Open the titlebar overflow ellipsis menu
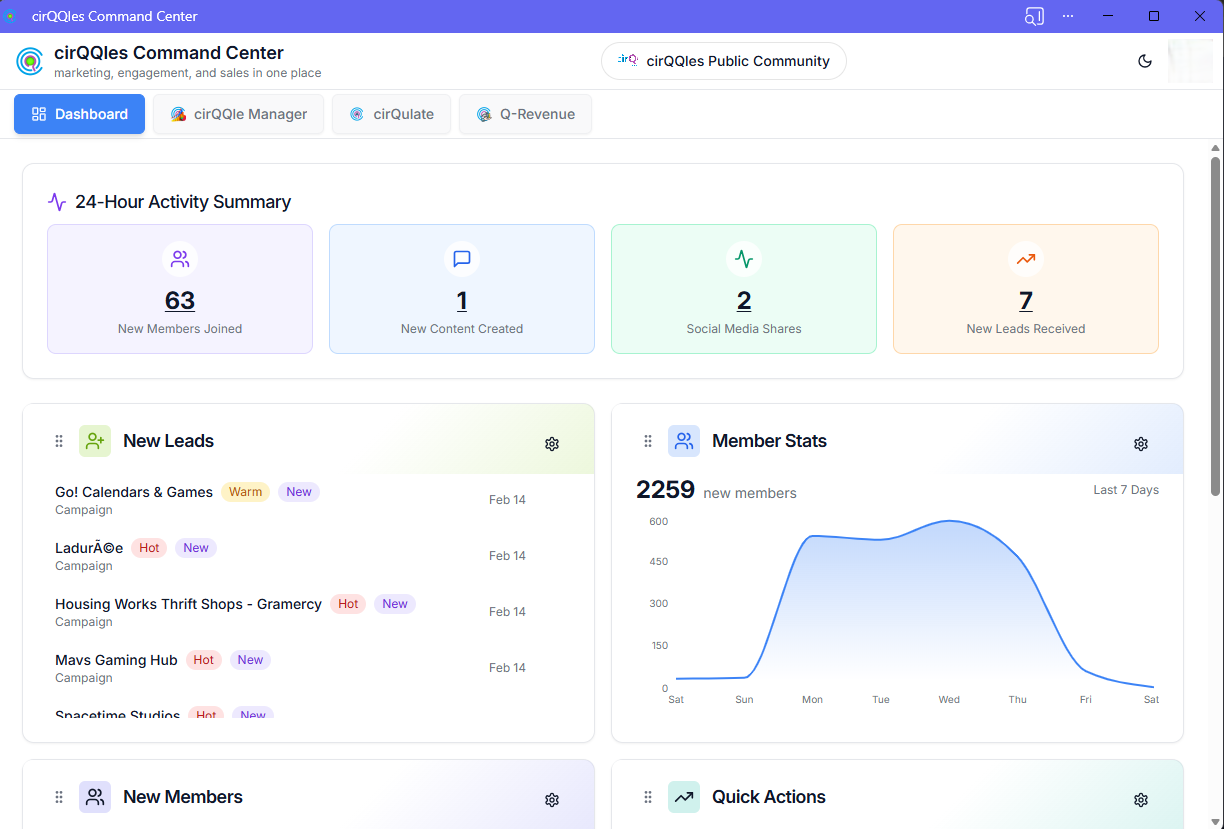Viewport: 1224px width, 829px height. pos(1067,16)
